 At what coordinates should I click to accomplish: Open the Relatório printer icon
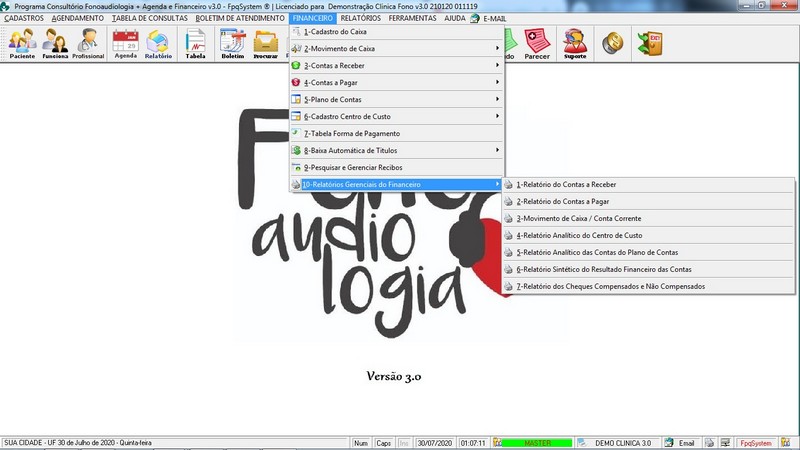(158, 44)
